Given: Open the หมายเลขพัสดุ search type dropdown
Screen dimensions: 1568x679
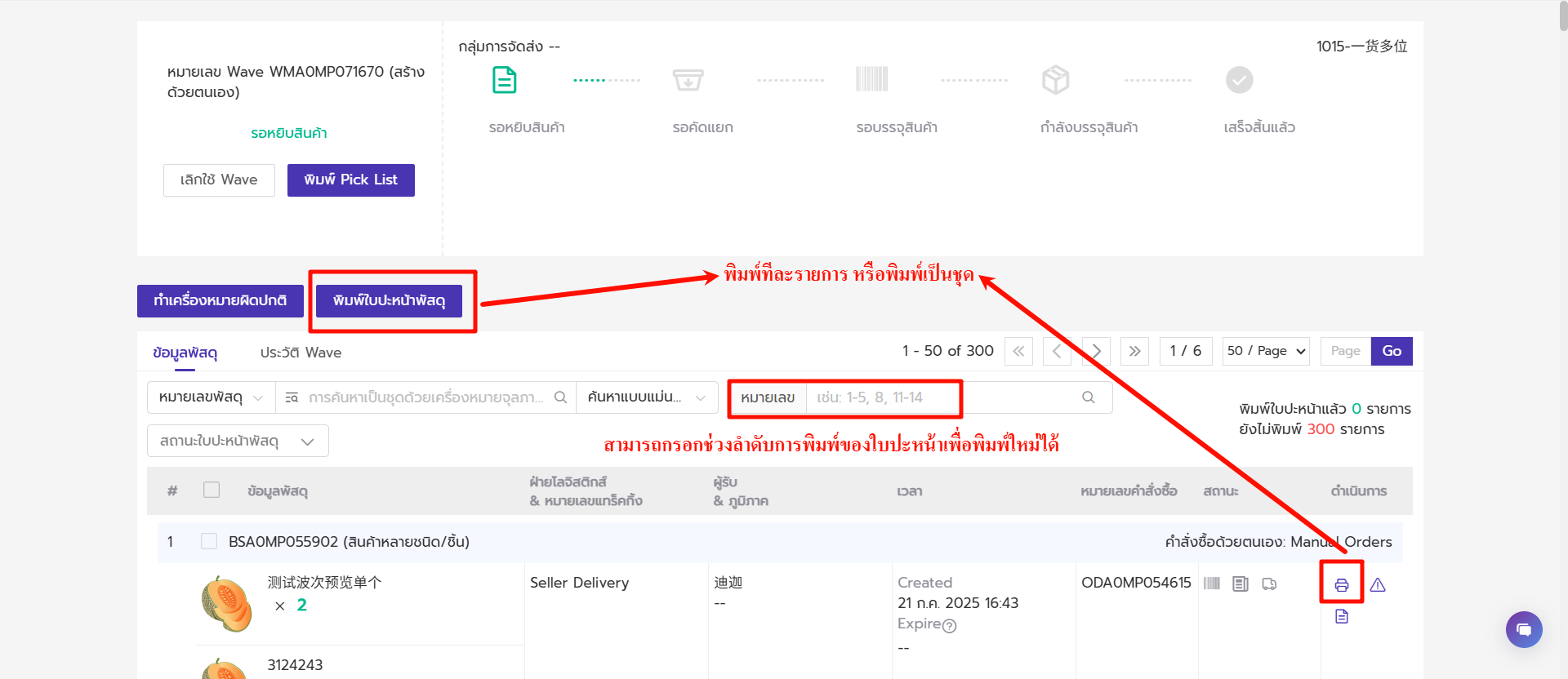Looking at the screenshot, I should (212, 397).
